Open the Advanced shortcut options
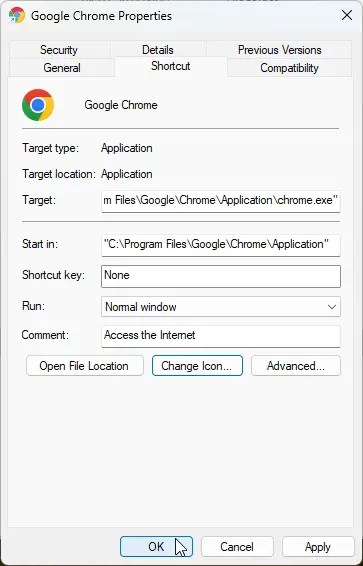363x566 pixels. 296,366
